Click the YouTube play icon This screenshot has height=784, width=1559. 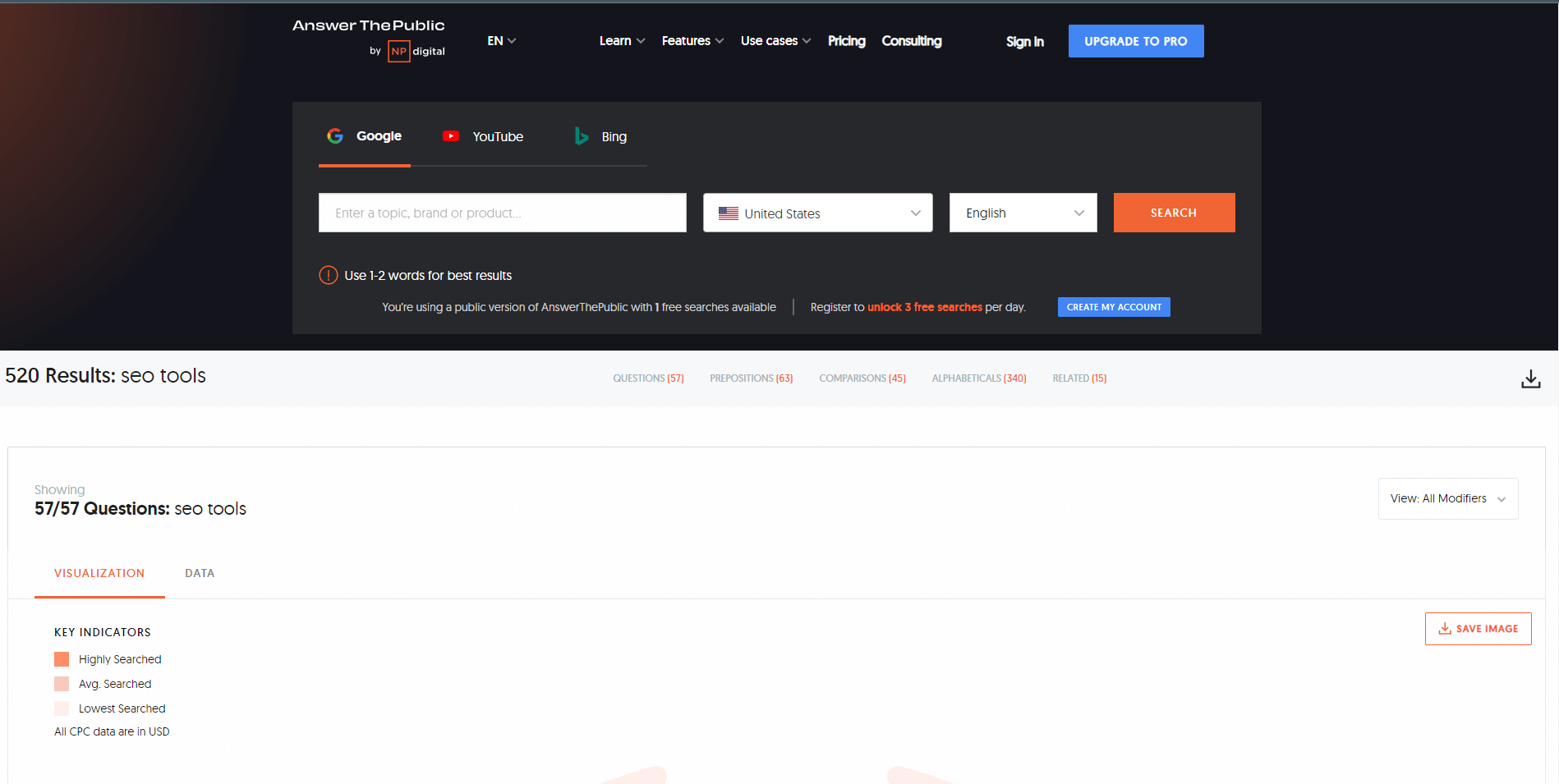(451, 136)
